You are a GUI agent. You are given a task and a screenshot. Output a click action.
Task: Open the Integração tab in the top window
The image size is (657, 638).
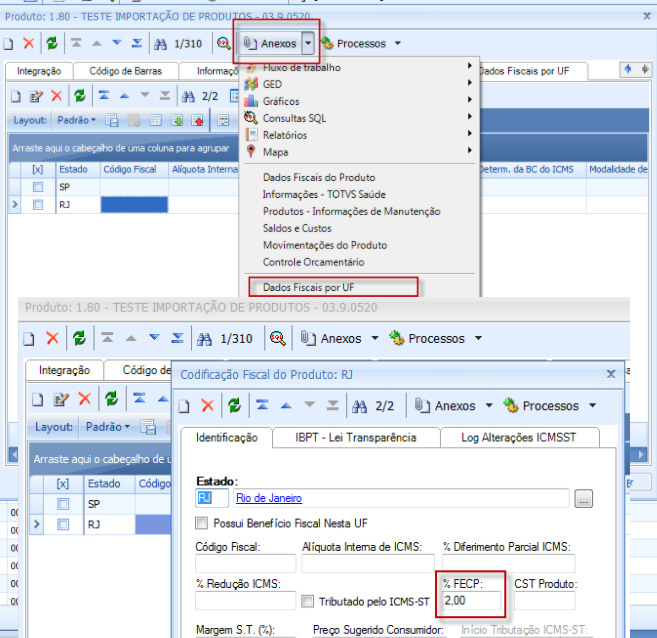pos(39,71)
